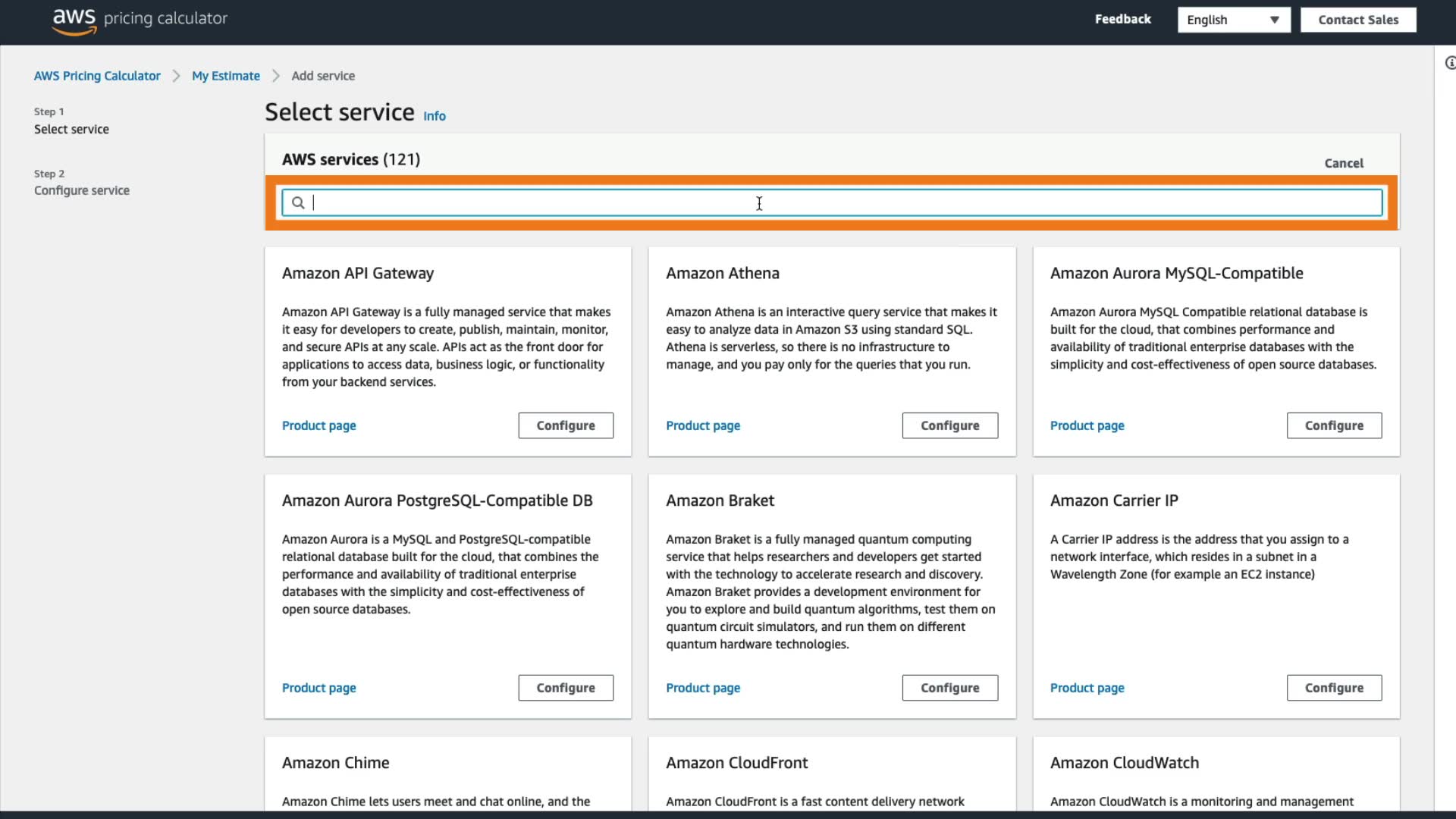Click chevron after AWS Pricing Calculator breadcrumb
The height and width of the screenshot is (819, 1456).
(x=176, y=76)
